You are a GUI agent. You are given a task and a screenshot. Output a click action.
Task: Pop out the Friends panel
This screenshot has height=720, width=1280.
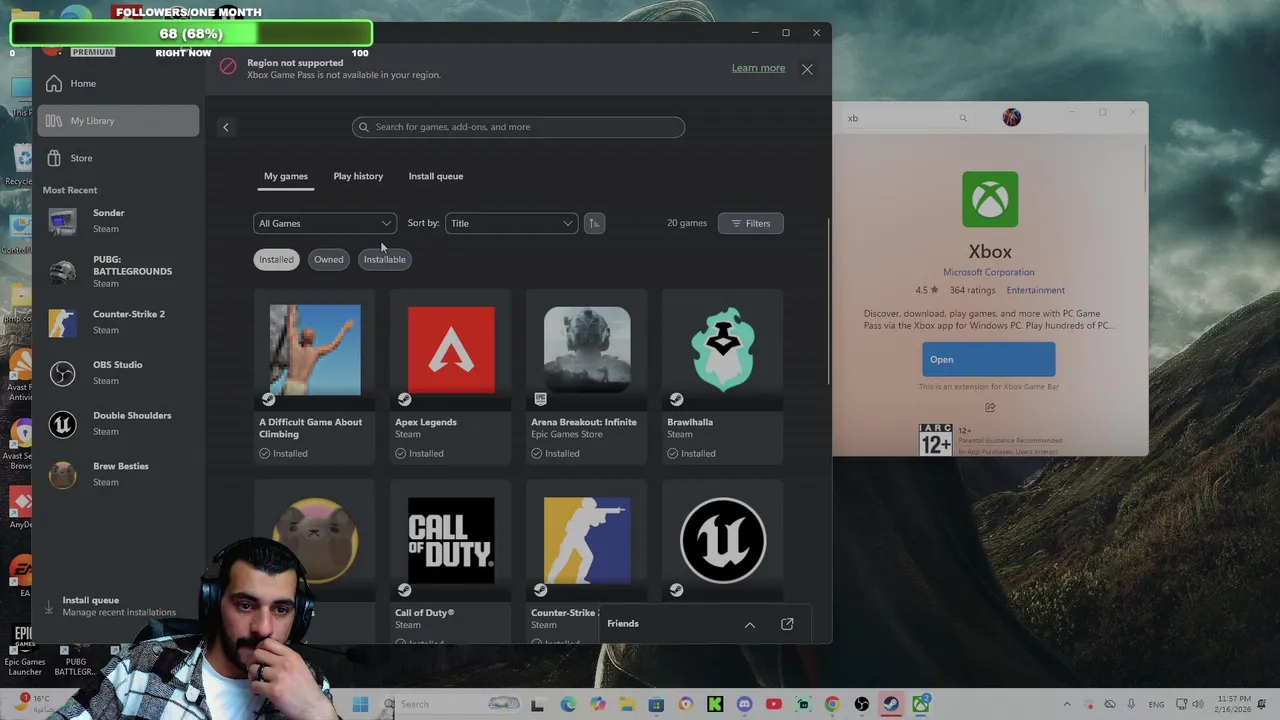pyautogui.click(x=787, y=624)
